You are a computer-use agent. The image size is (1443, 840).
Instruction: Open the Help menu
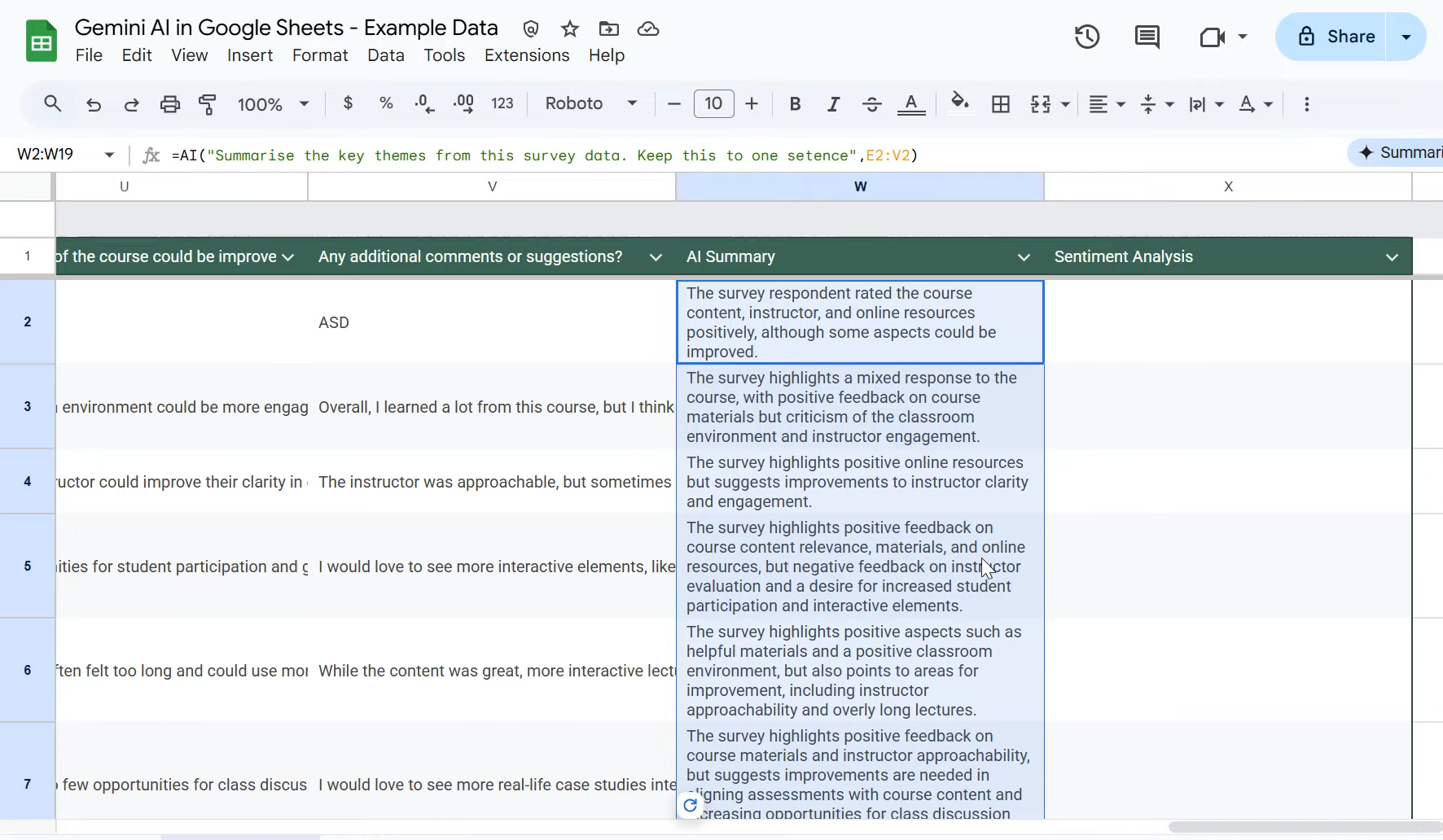607,55
